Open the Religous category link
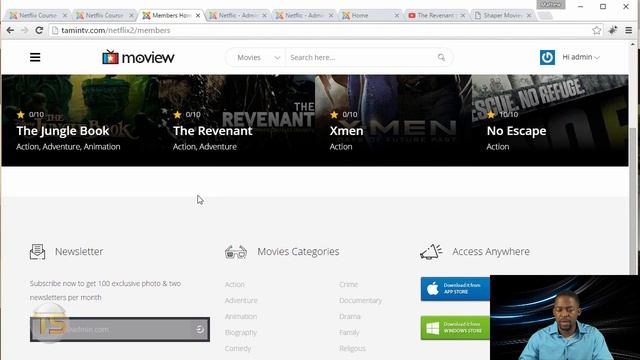The width and height of the screenshot is (640, 360). point(352,349)
